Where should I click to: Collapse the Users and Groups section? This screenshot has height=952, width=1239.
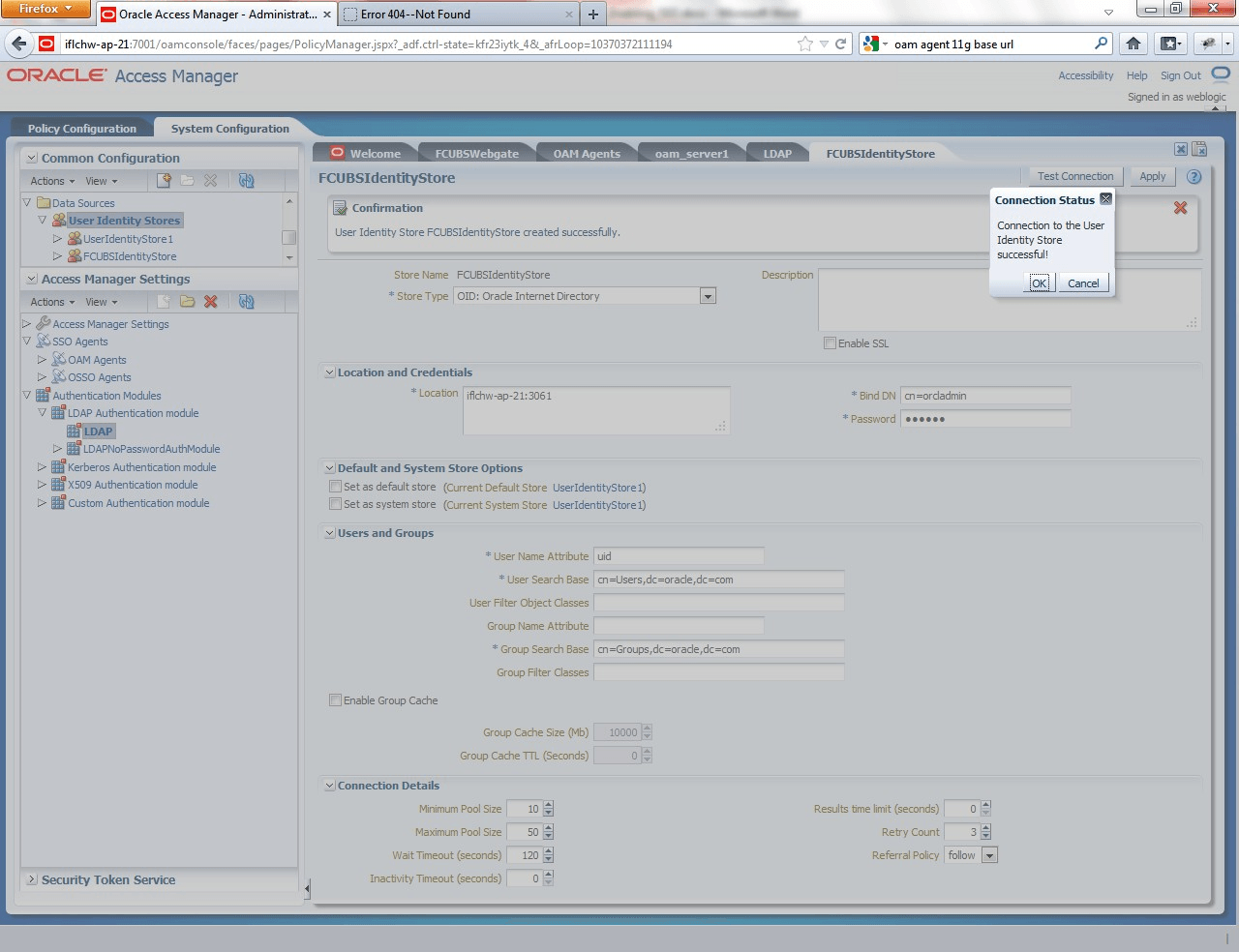(x=329, y=533)
